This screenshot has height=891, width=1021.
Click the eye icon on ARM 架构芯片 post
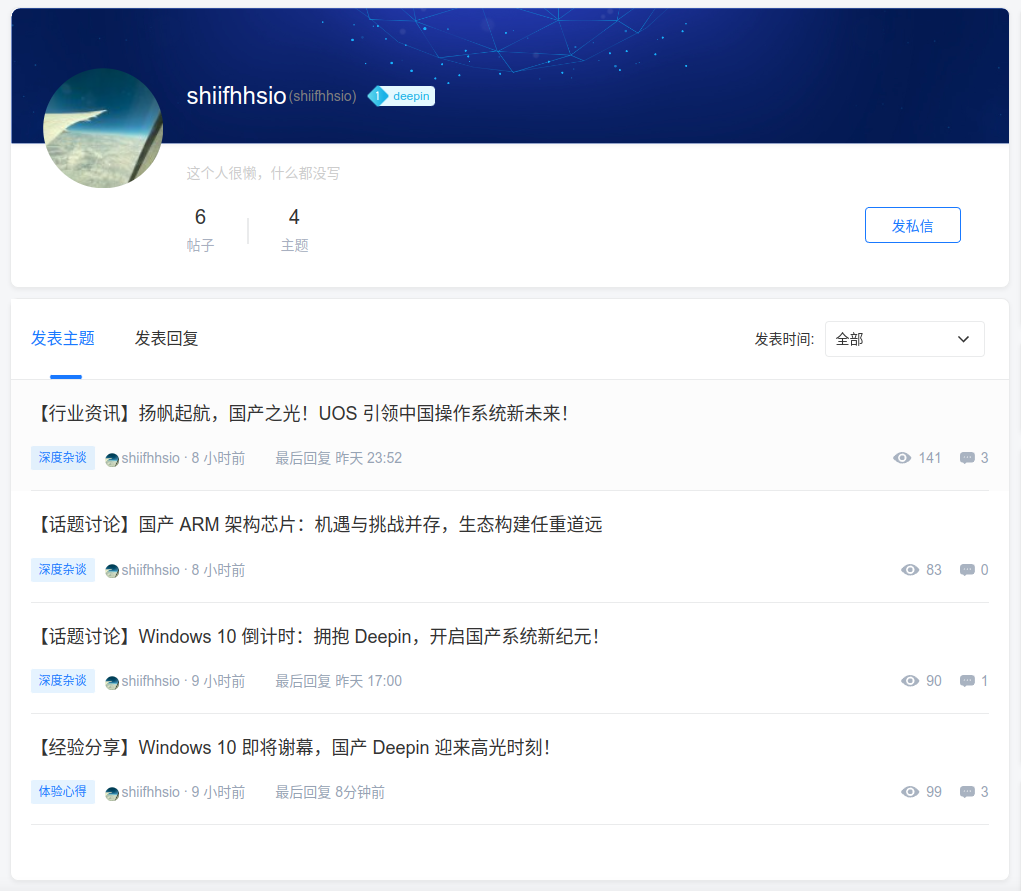[x=910, y=570]
